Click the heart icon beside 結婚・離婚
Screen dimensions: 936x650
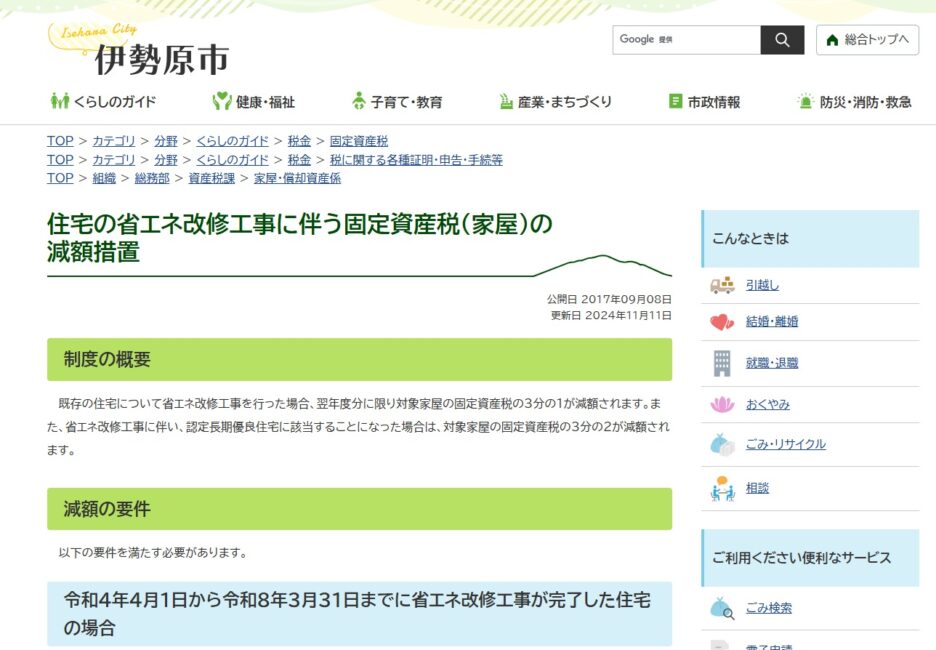click(722, 322)
